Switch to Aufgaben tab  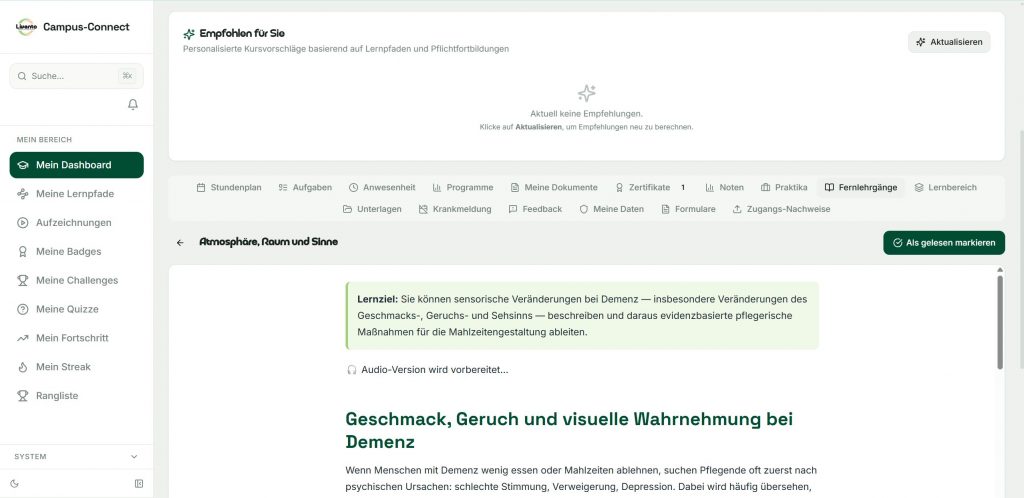coord(305,187)
